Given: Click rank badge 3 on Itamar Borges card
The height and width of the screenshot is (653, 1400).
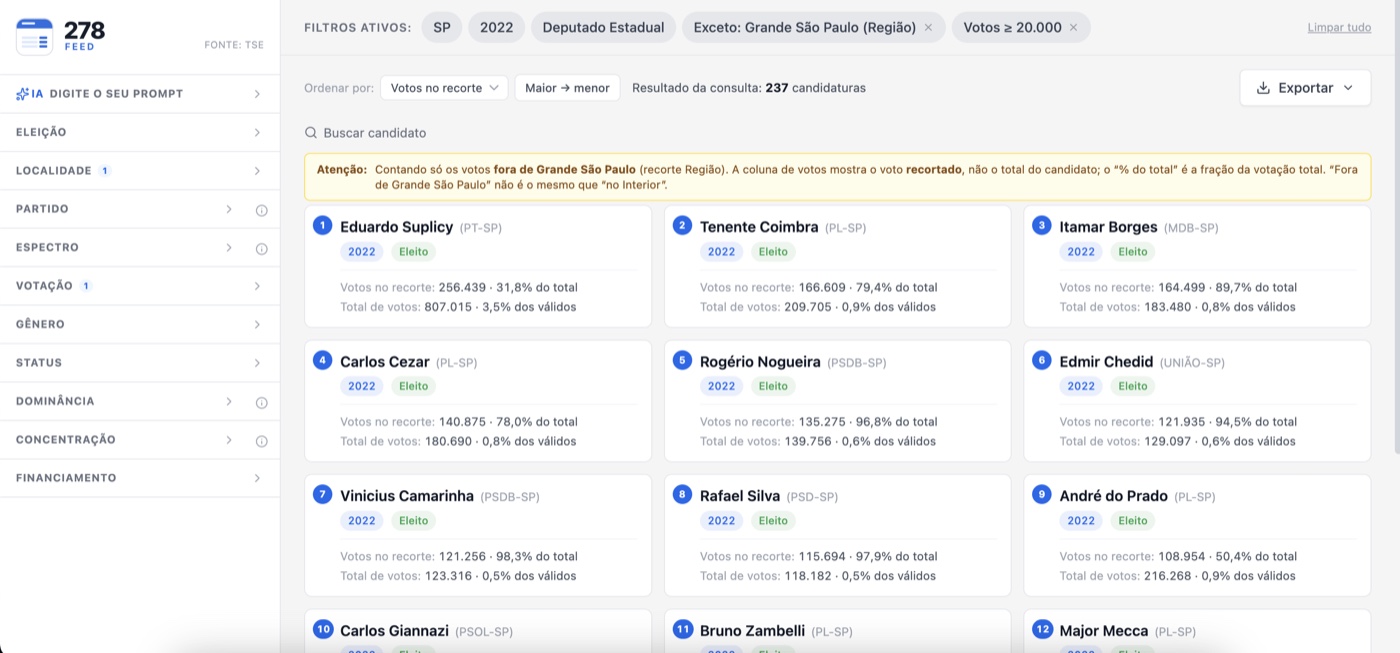Looking at the screenshot, I should (x=1042, y=226).
